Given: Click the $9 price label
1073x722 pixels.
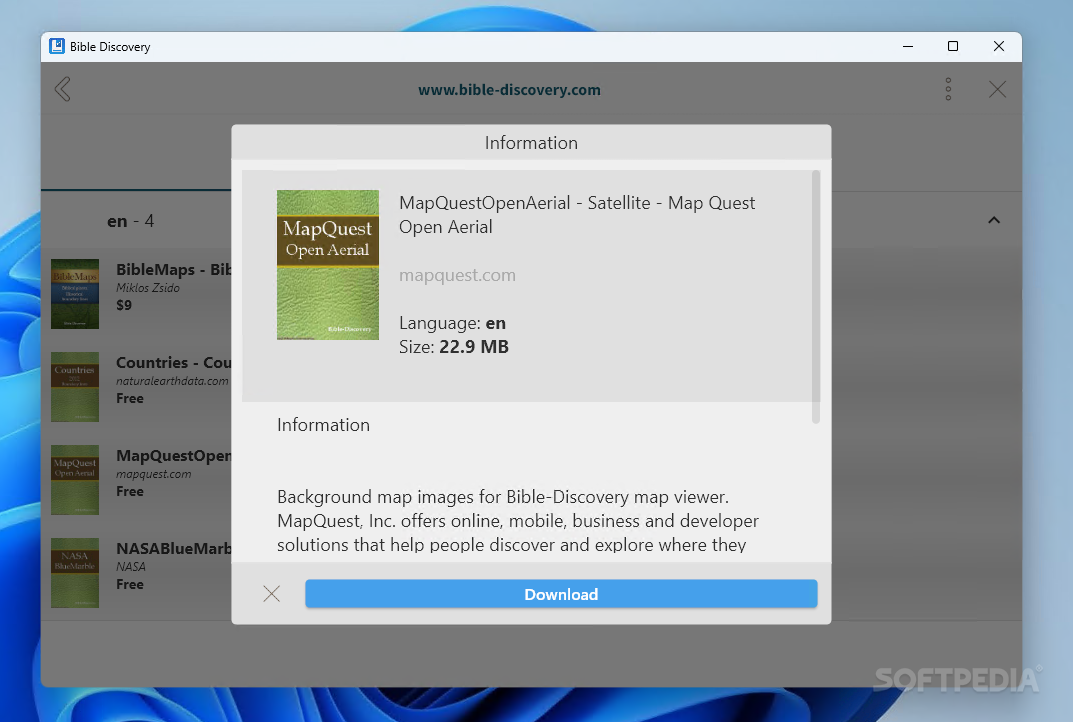Looking at the screenshot, I should [124, 305].
